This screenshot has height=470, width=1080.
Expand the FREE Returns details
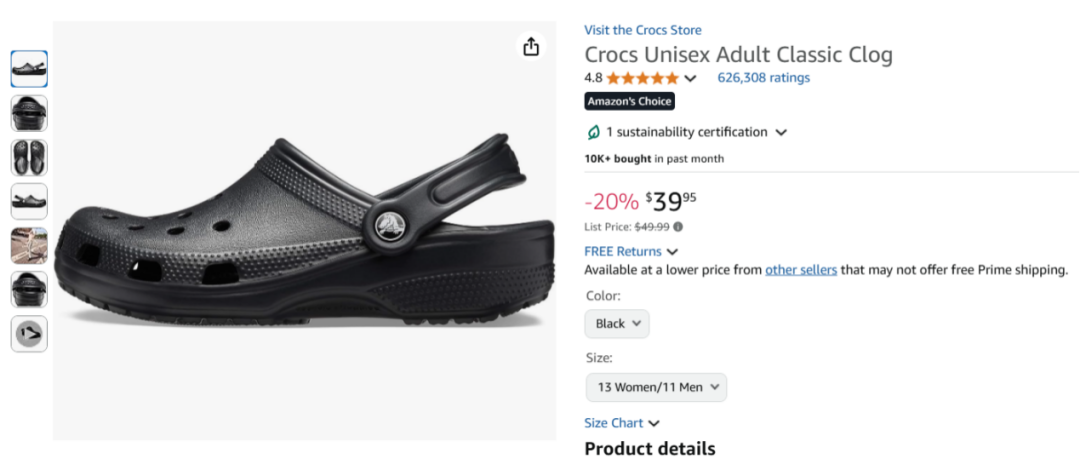point(631,252)
